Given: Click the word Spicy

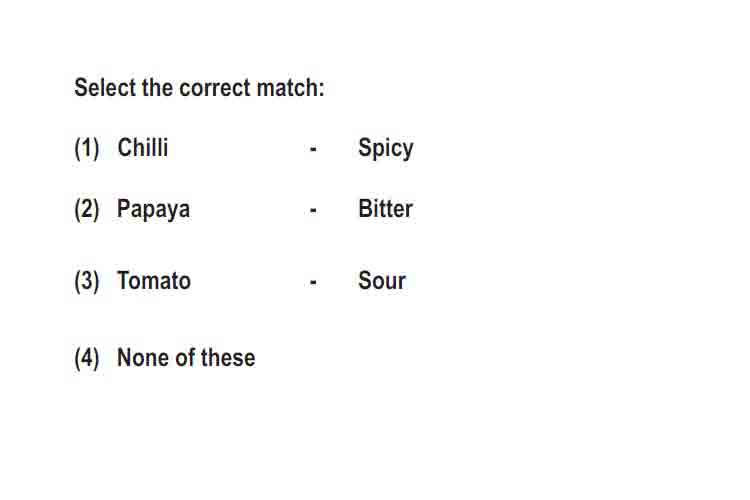Looking at the screenshot, I should point(386,148).
